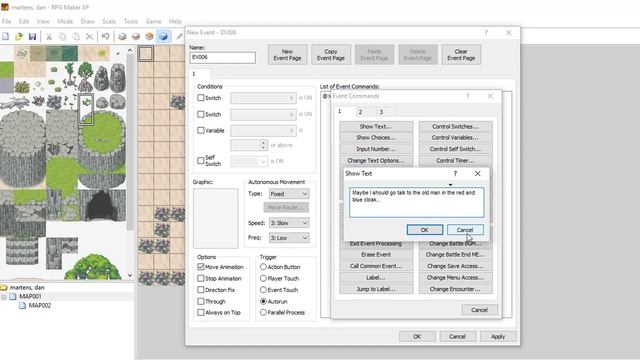Open the Variable selector field
Image resolution: width=640 pixels, height=360 pixels.
[x=263, y=131]
